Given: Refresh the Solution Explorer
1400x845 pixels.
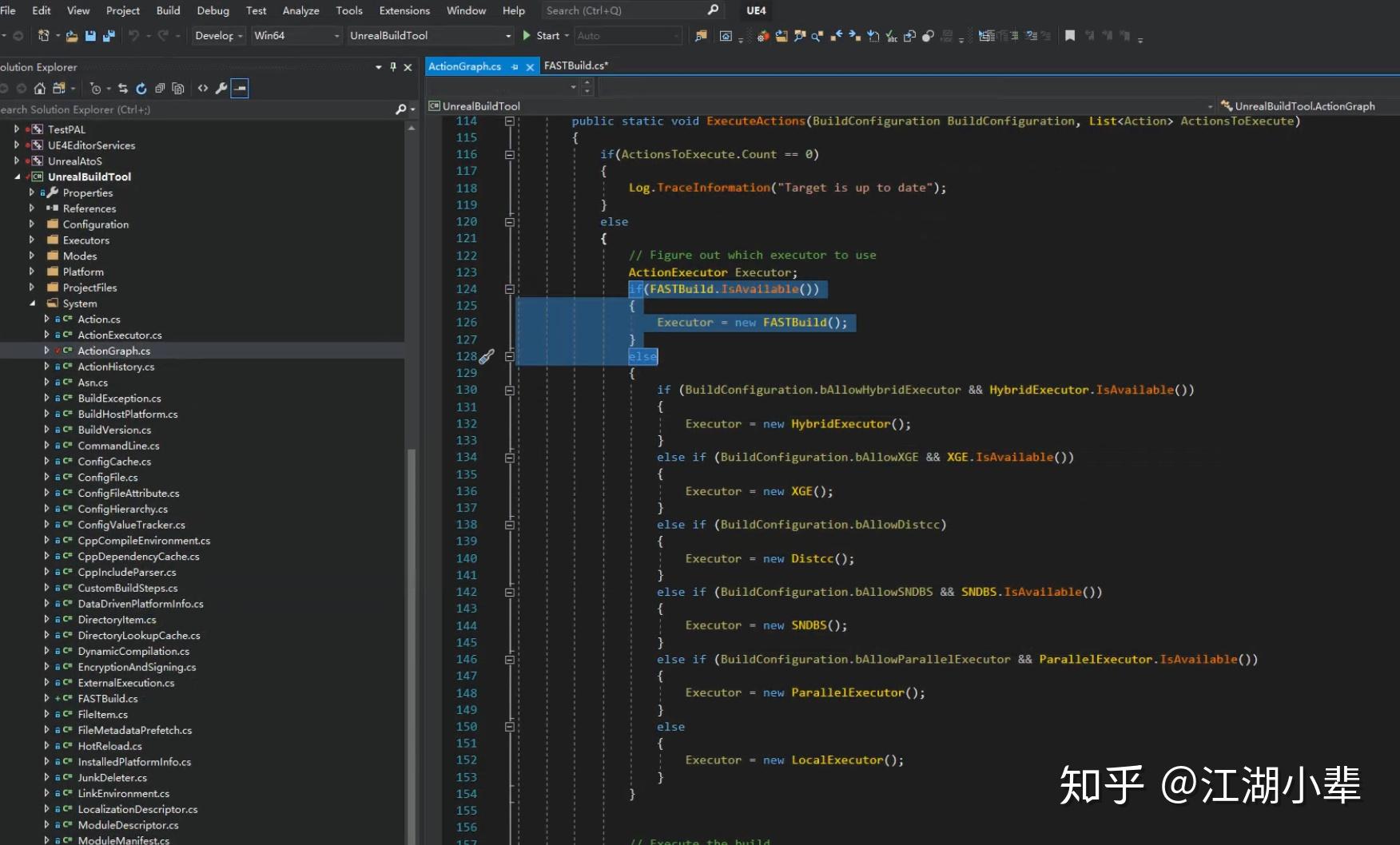Looking at the screenshot, I should click(142, 89).
